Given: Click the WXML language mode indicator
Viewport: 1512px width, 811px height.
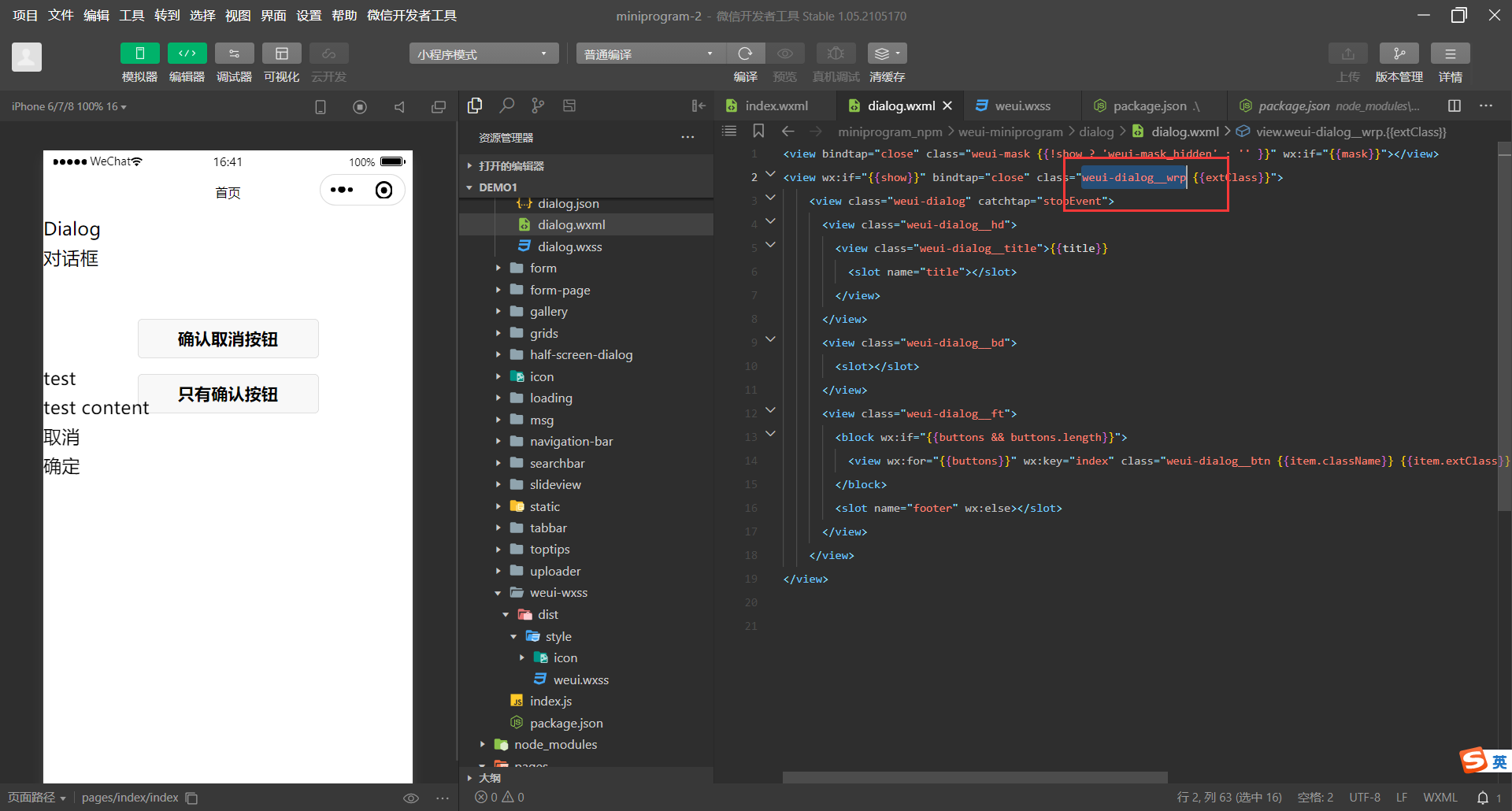Looking at the screenshot, I should (x=1440, y=798).
